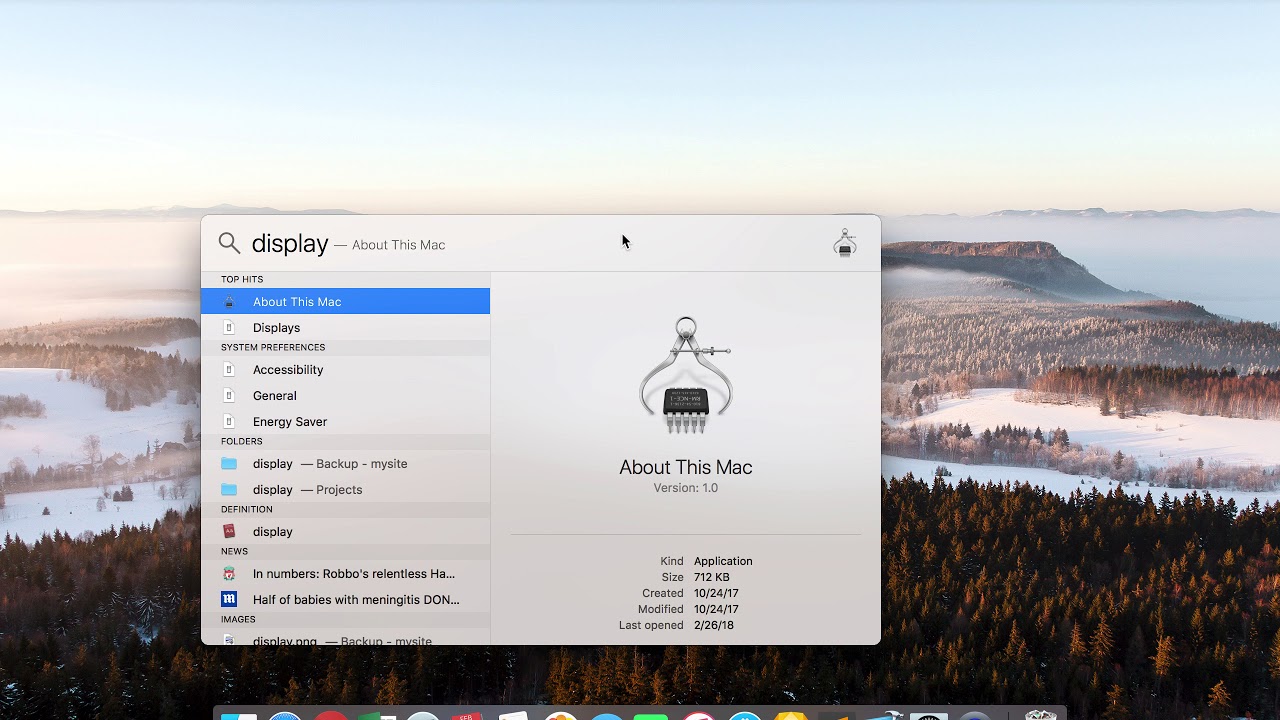Click the "About This Mac" preview title
The height and width of the screenshot is (720, 1280).
[686, 467]
